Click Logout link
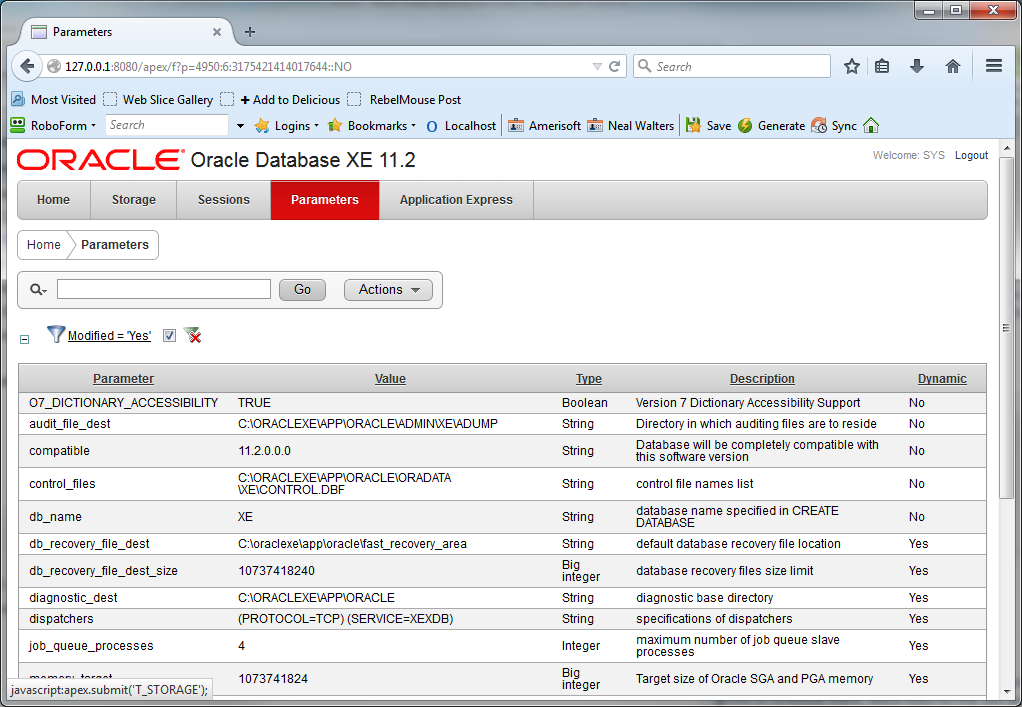 pos(971,155)
